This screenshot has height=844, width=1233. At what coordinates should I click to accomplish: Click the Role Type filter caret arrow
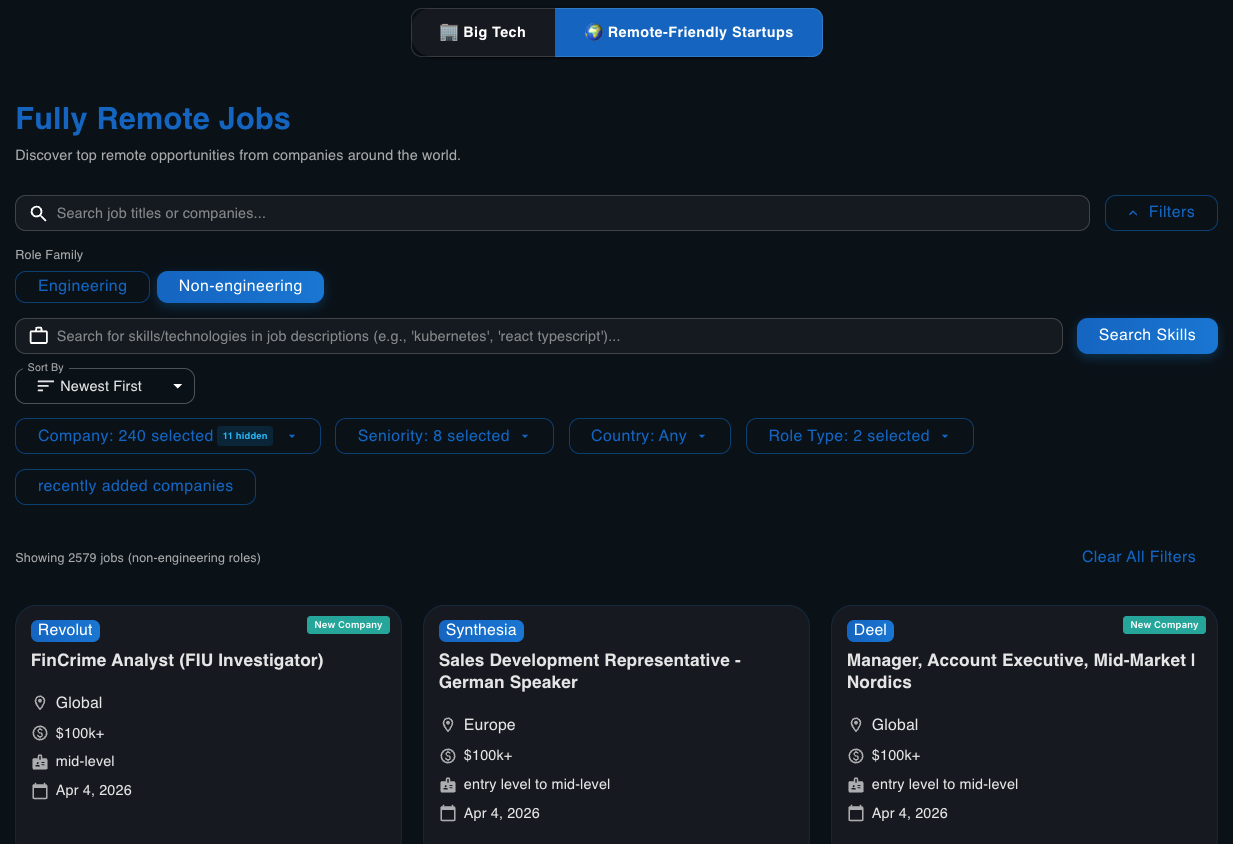pyautogui.click(x=945, y=436)
